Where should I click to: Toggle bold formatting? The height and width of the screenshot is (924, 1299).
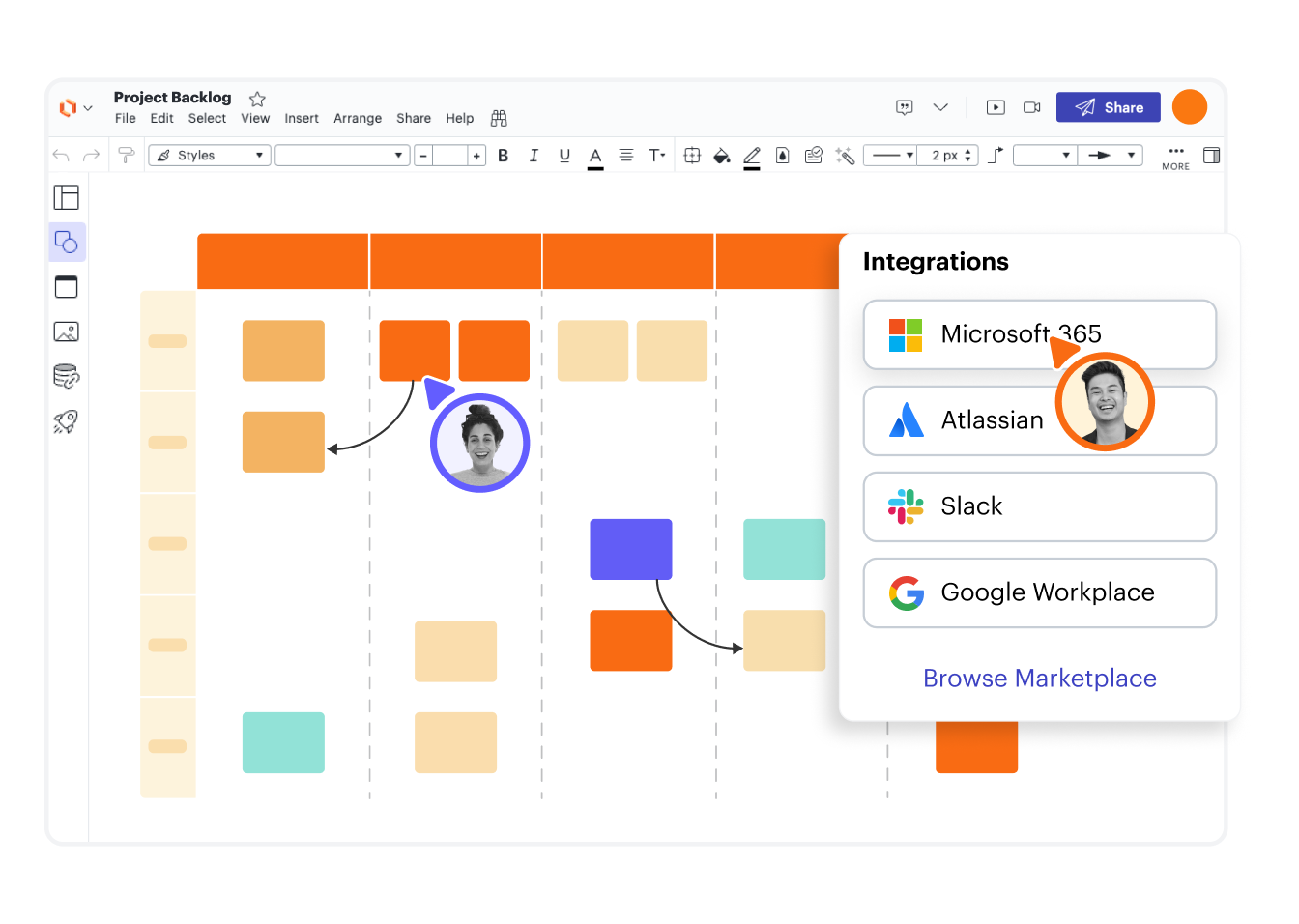(x=503, y=156)
